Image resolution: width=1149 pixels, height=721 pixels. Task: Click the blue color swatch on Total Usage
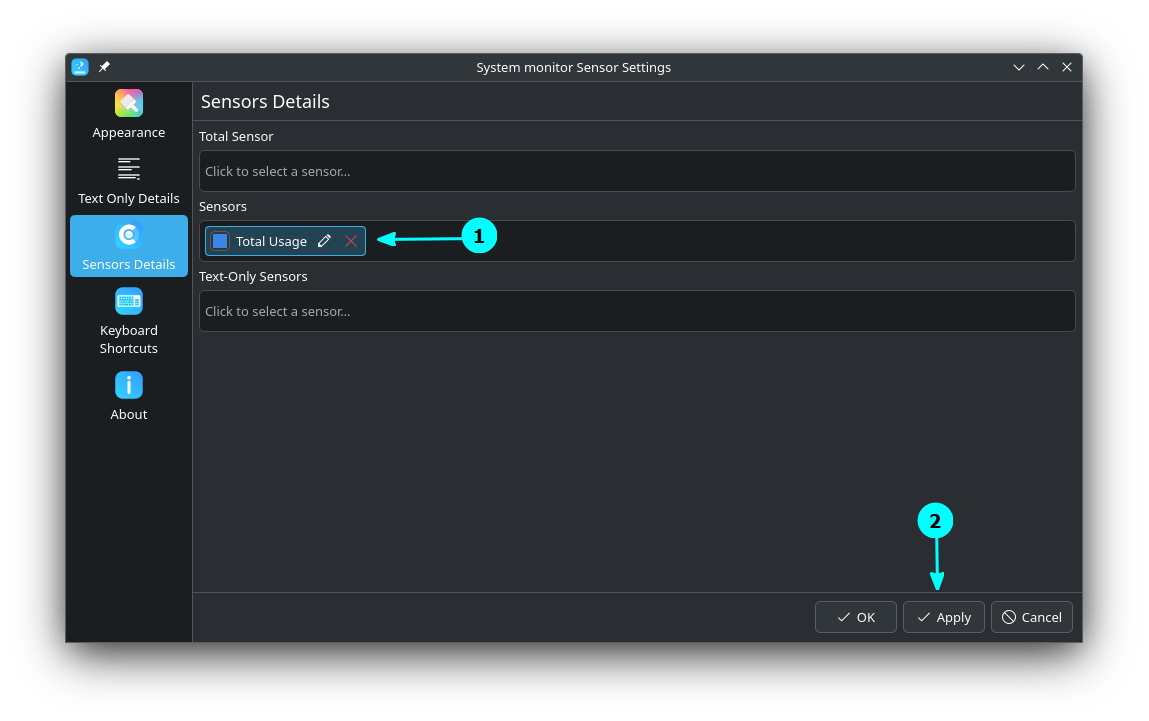220,241
